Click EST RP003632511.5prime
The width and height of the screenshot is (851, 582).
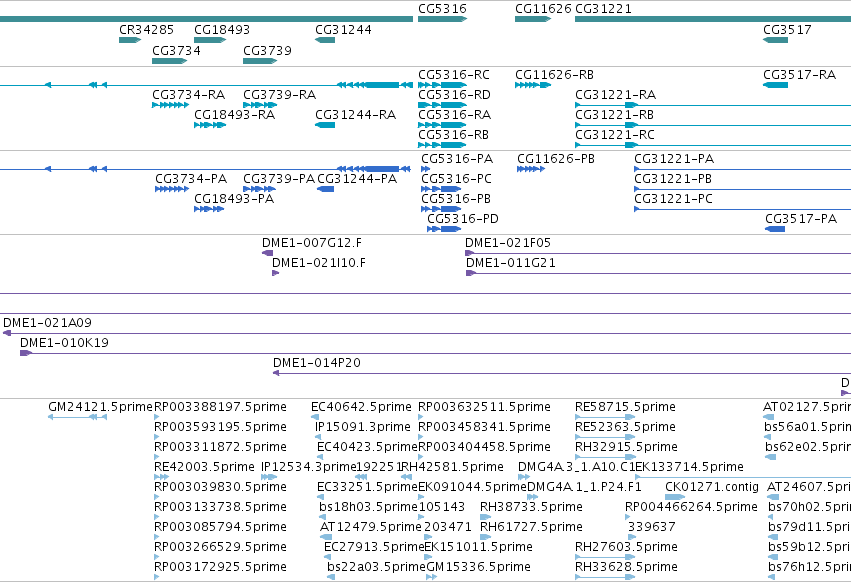click(421, 417)
